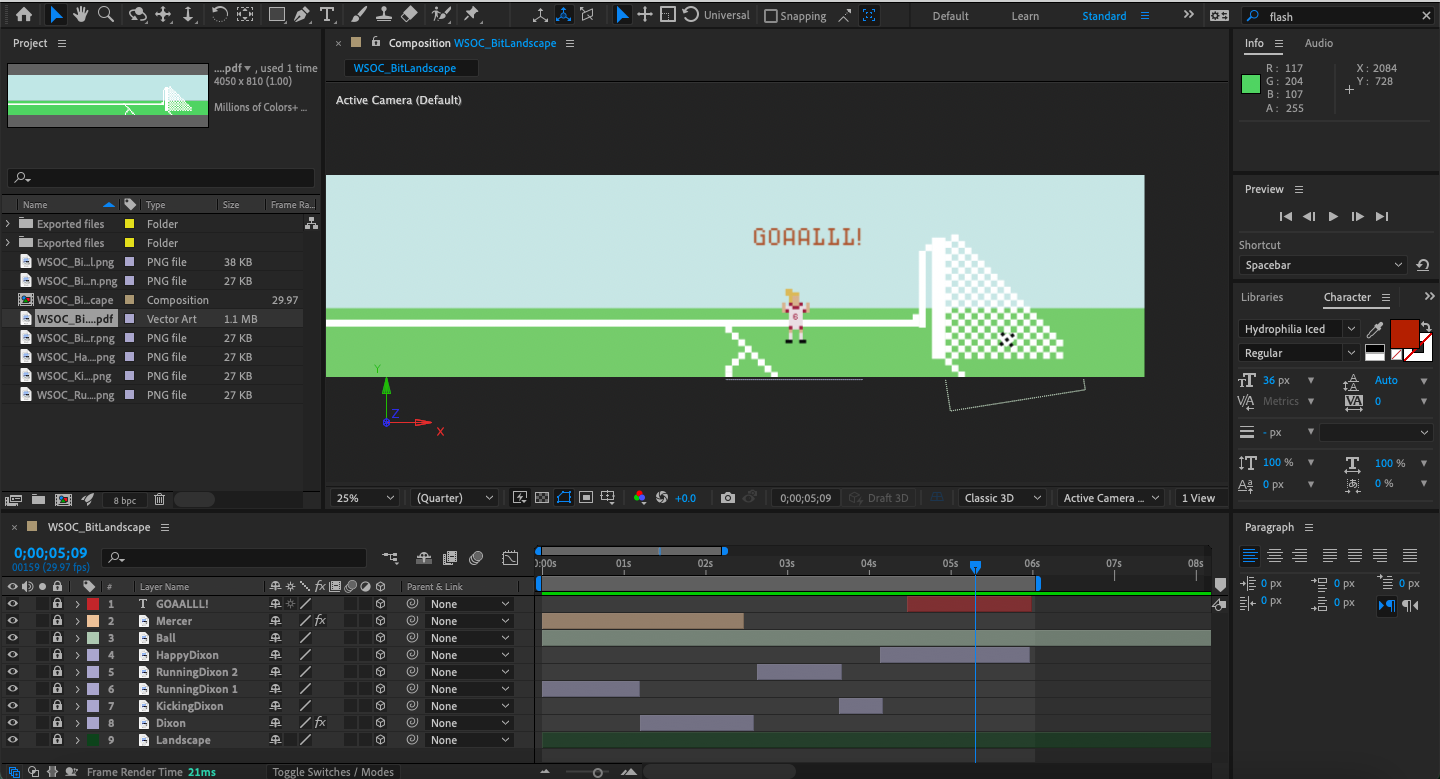Select the Clone Stamp tool
The image size is (1440, 779).
pos(384,15)
